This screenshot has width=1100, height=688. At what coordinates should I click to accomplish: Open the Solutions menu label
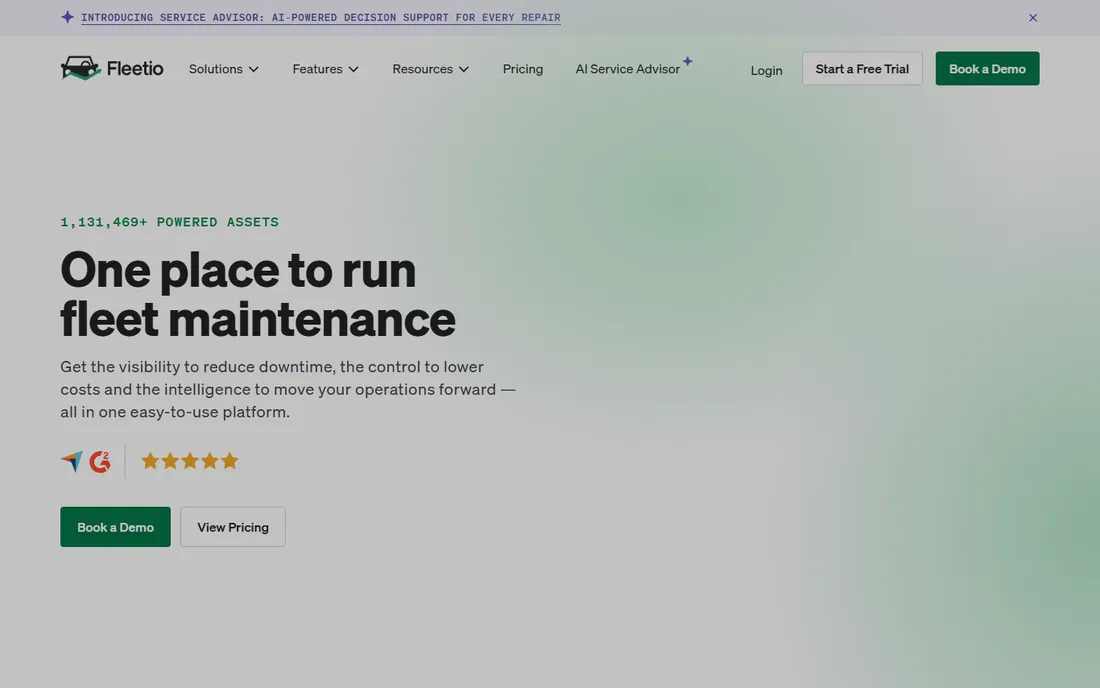click(x=215, y=69)
